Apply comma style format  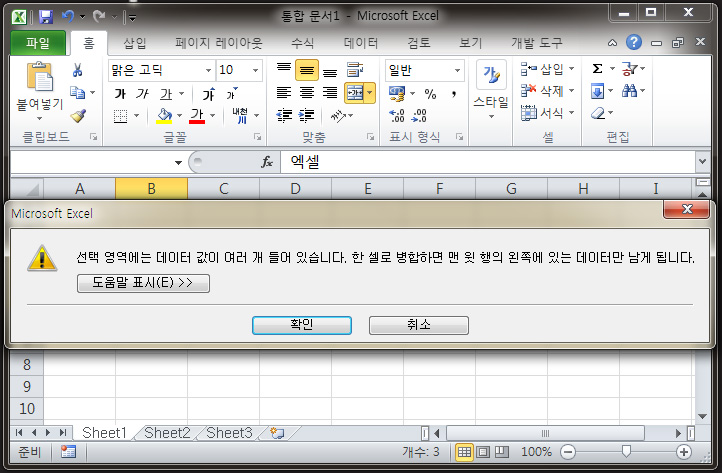pyautogui.click(x=454, y=93)
